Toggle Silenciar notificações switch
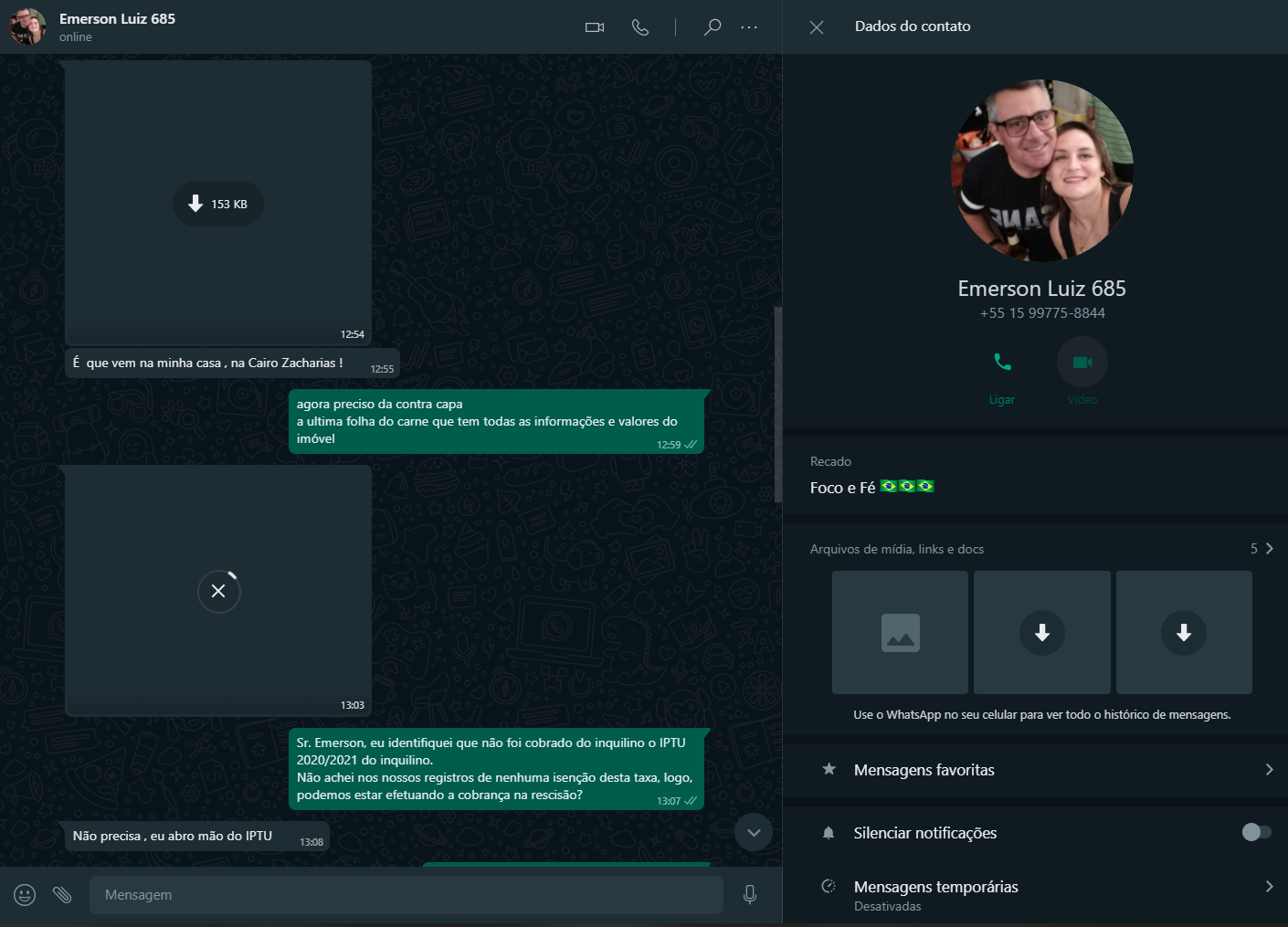The image size is (1288, 927). pyautogui.click(x=1256, y=832)
